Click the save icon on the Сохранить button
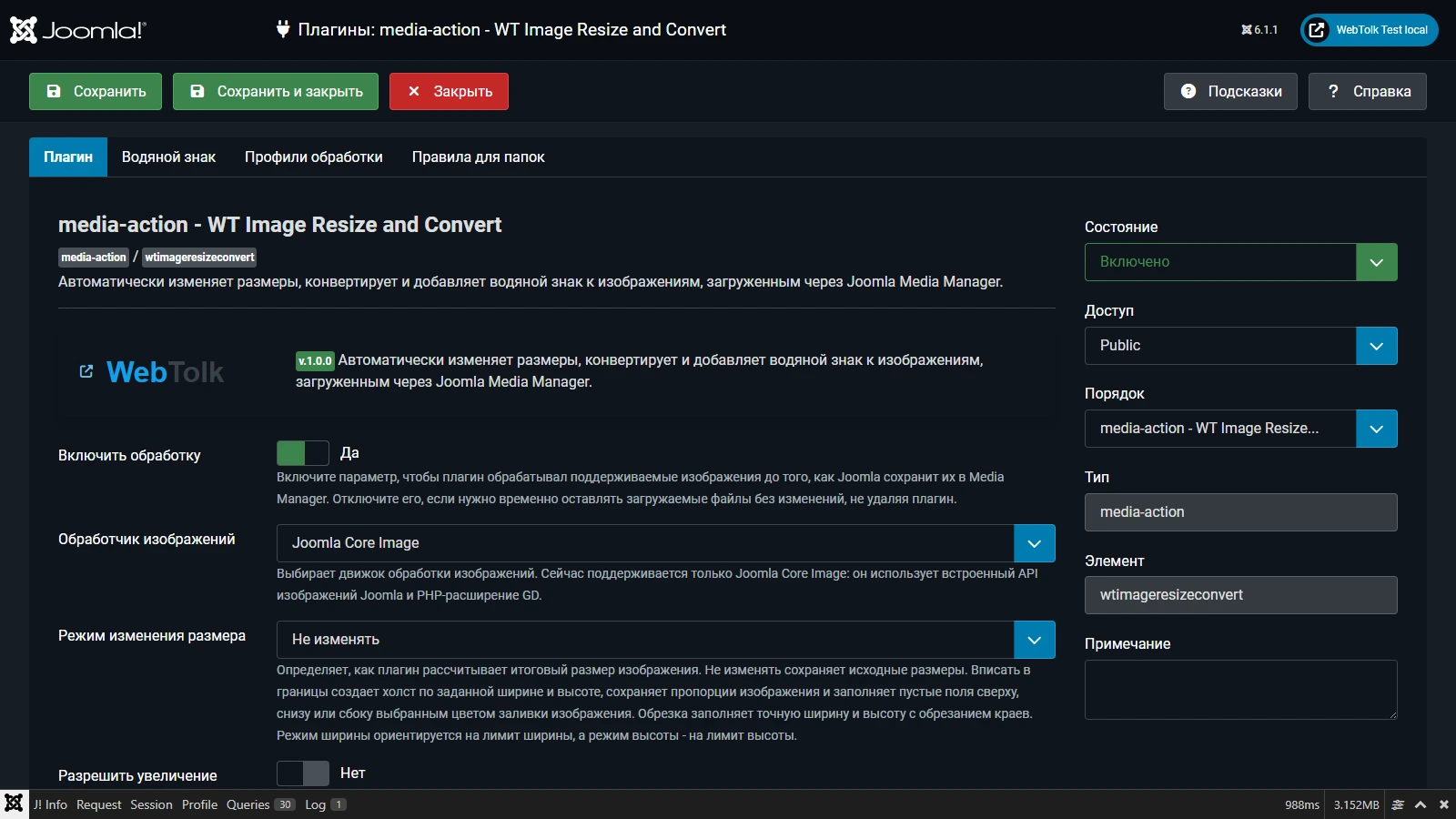1456x819 pixels. click(x=54, y=91)
